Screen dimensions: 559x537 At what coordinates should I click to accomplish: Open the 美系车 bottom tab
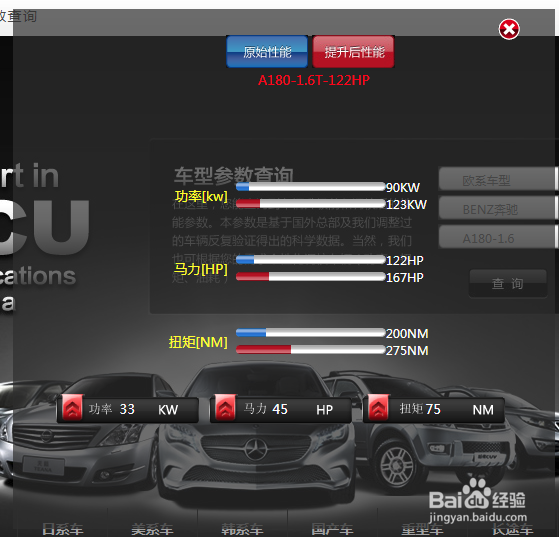(x=153, y=530)
